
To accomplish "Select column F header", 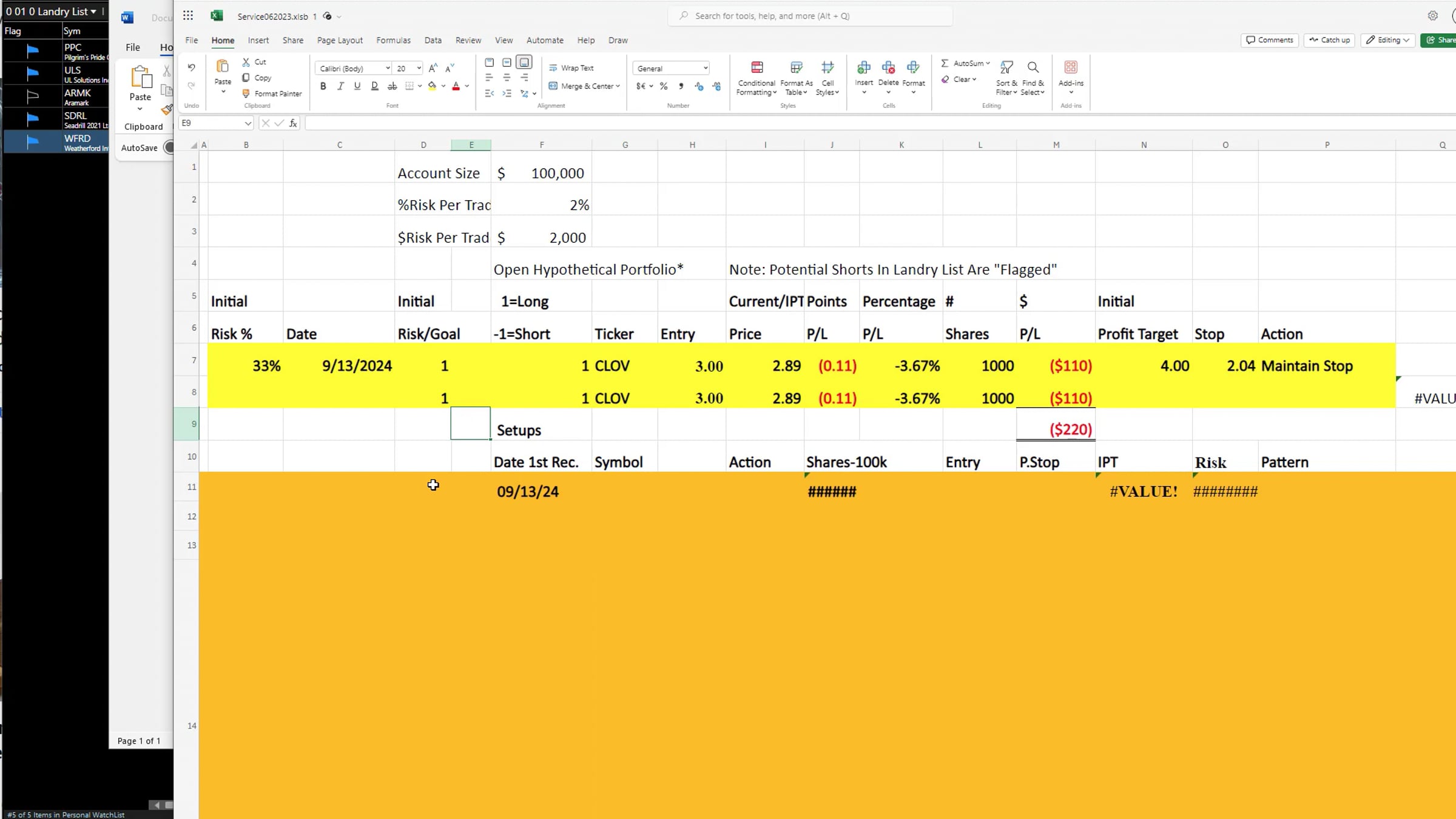I will (x=542, y=145).
